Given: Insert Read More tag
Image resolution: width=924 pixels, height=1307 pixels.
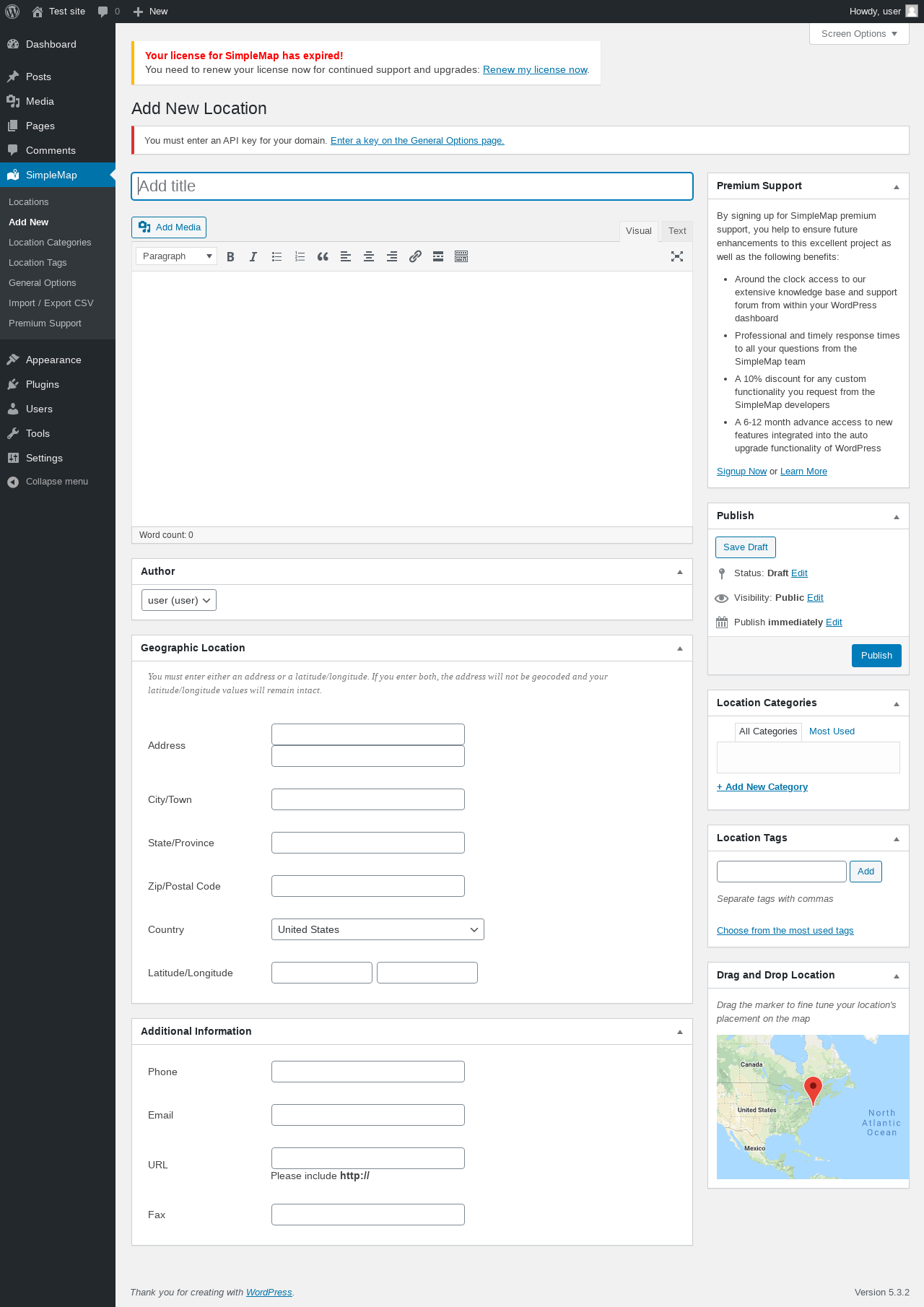Looking at the screenshot, I should coord(438,256).
